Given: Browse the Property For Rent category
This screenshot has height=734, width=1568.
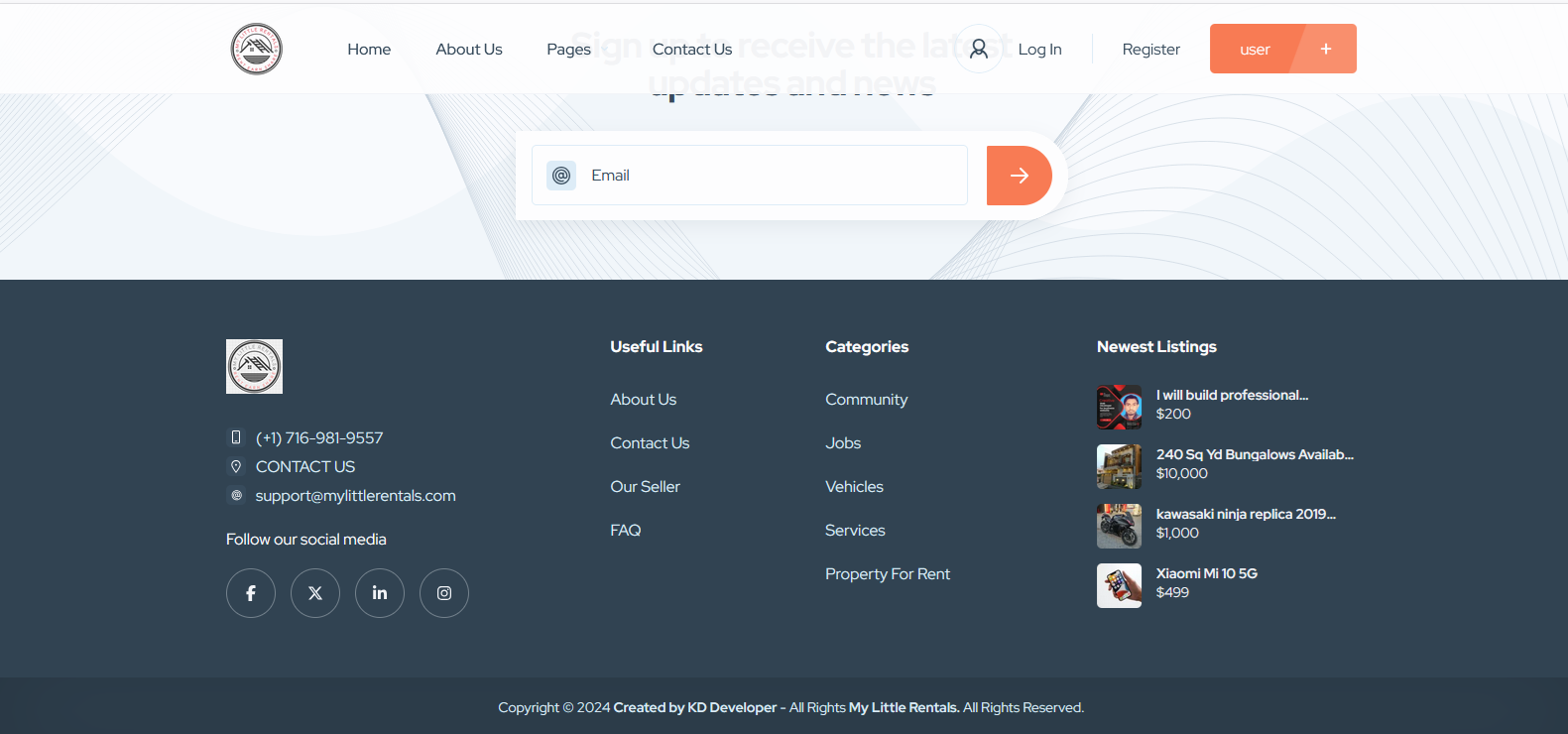Looking at the screenshot, I should (x=888, y=574).
